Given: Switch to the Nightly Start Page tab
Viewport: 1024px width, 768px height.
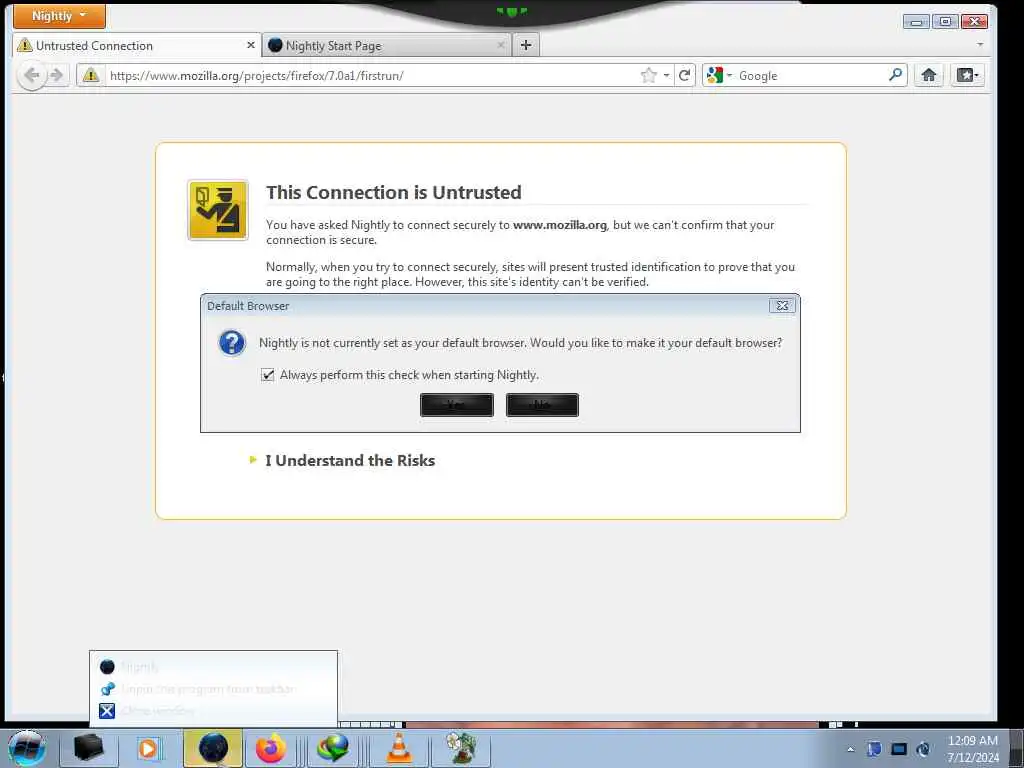Looking at the screenshot, I should pos(387,46).
